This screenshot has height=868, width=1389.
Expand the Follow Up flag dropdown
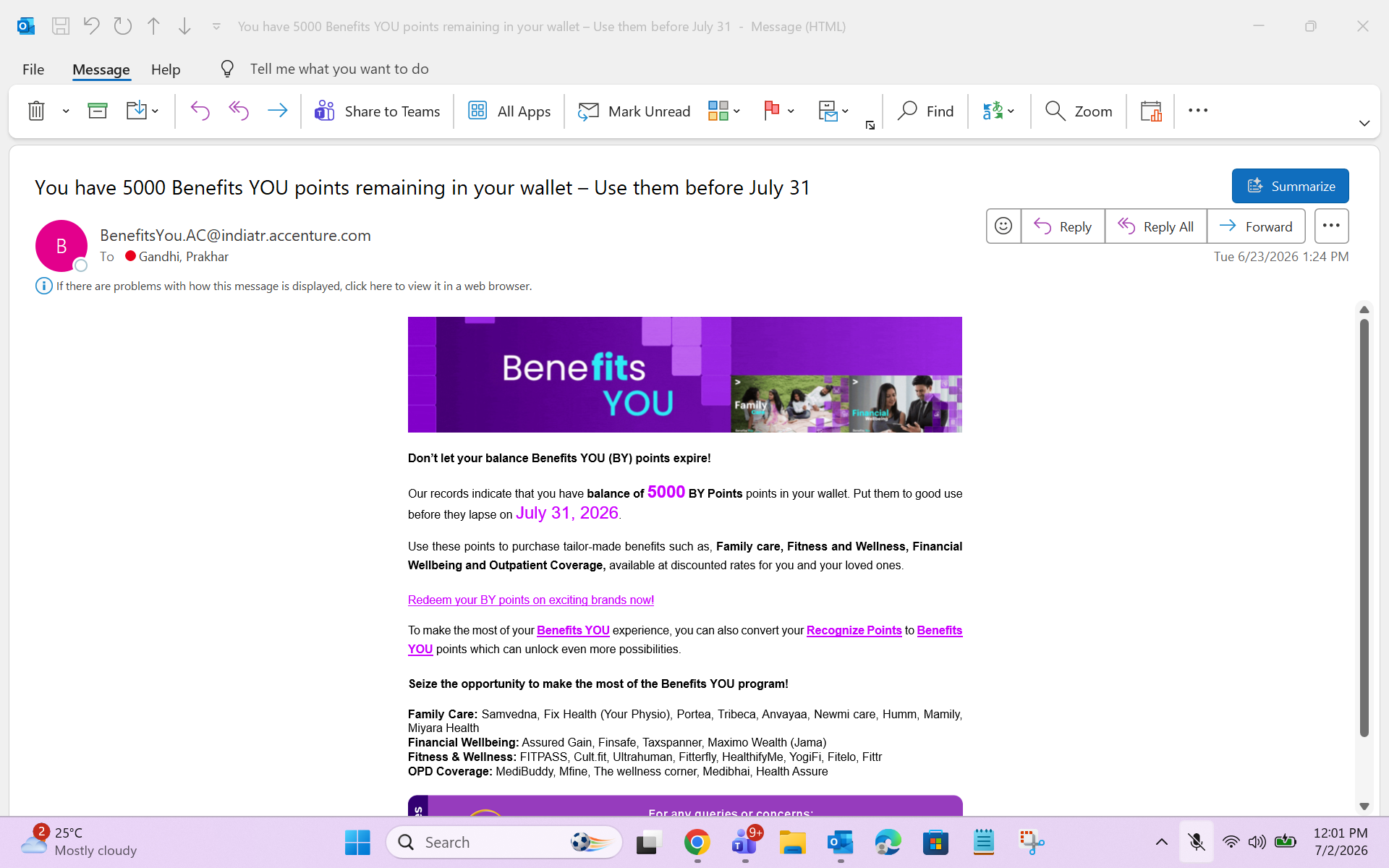[x=791, y=111]
